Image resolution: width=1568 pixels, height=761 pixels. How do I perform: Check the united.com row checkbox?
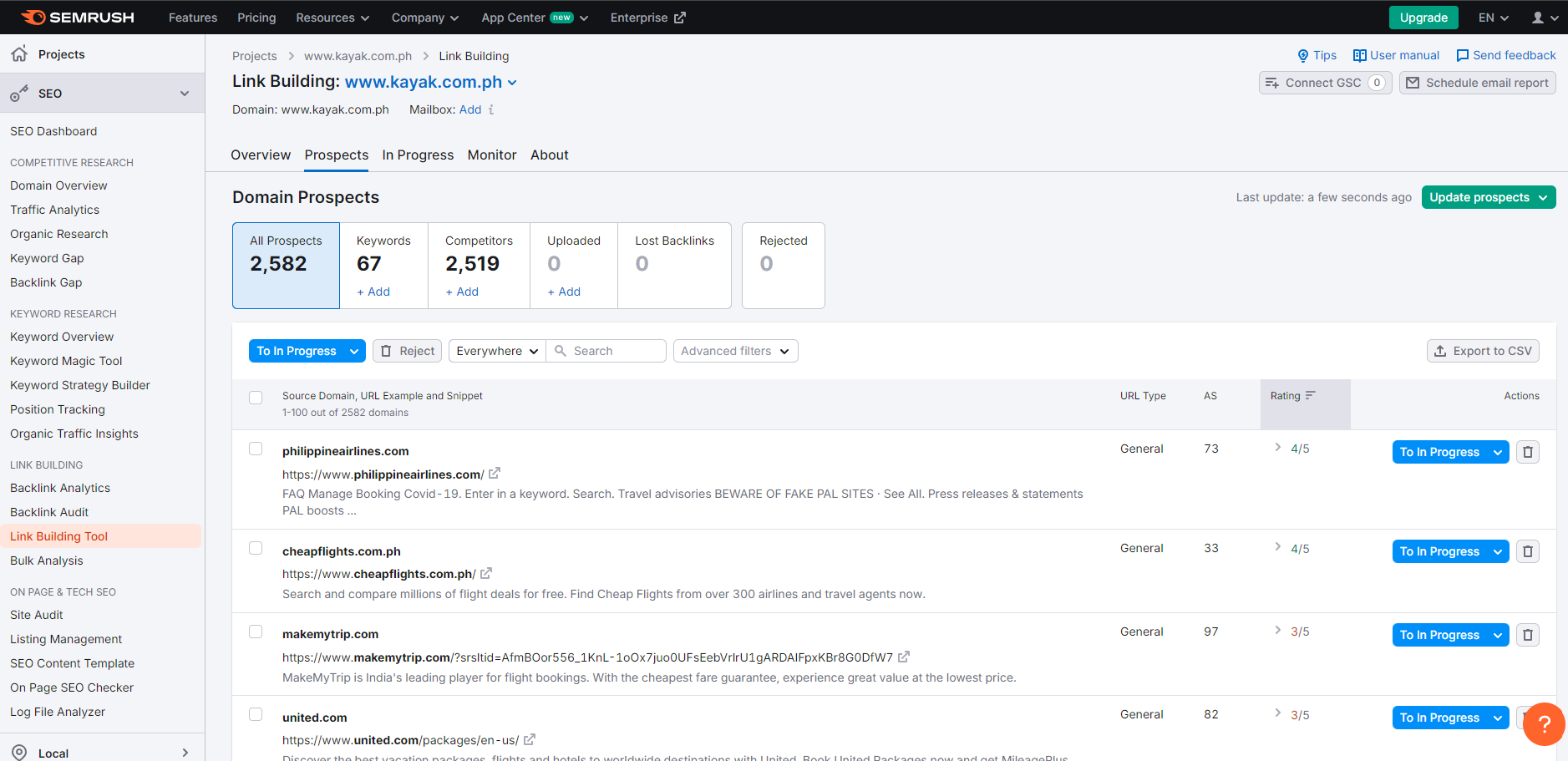click(256, 714)
